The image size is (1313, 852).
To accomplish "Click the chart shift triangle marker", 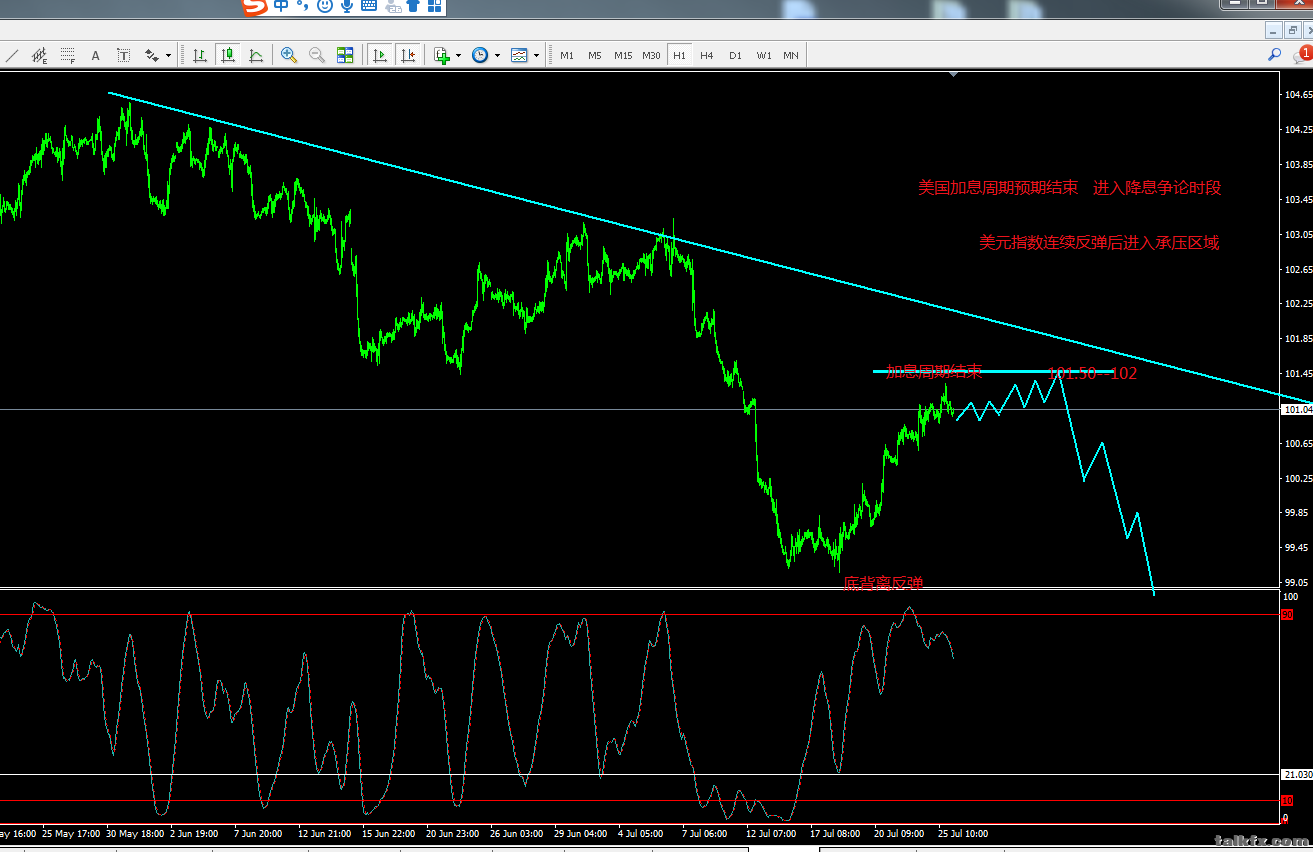I will pos(954,73).
